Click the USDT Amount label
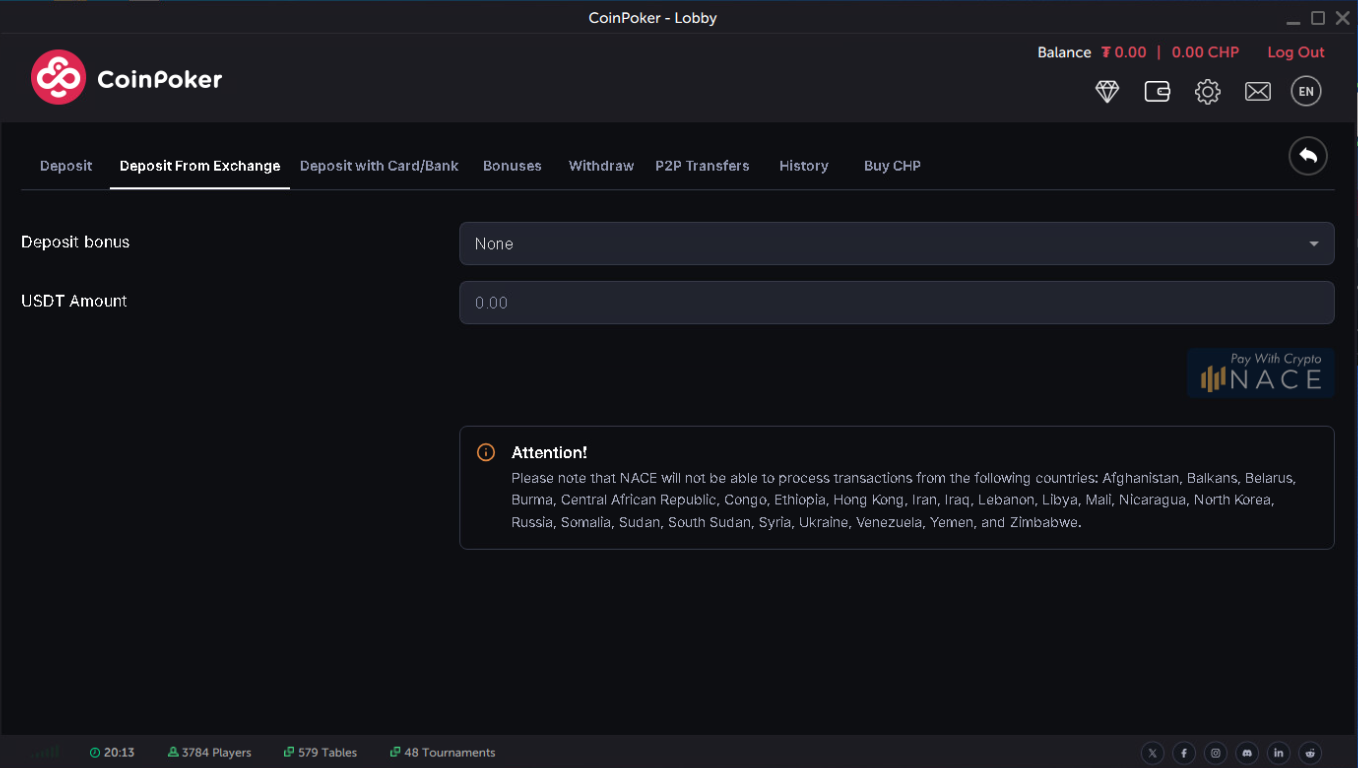The image size is (1358, 768). click(74, 301)
